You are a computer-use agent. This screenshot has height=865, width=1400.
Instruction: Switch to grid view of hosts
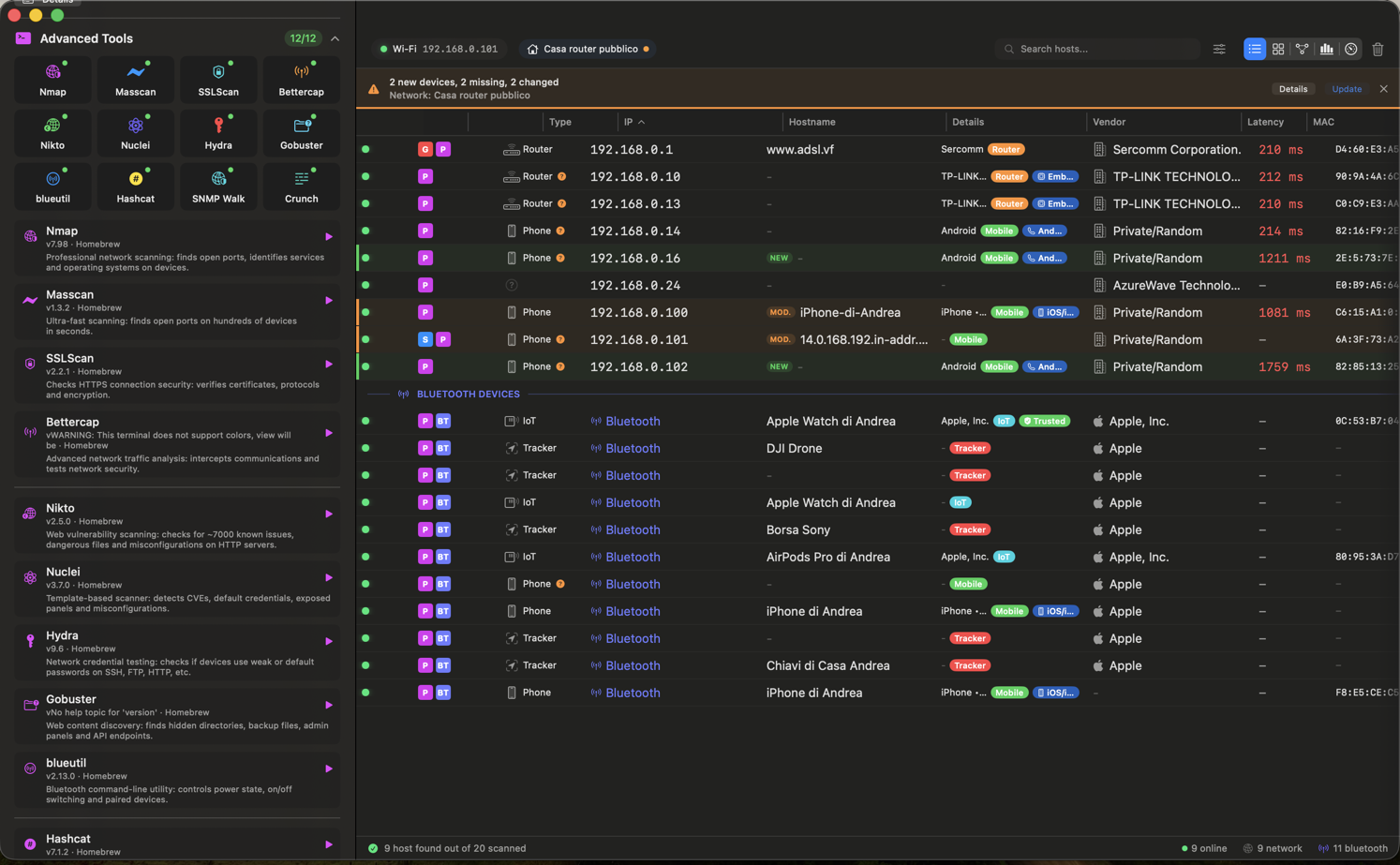(1278, 49)
